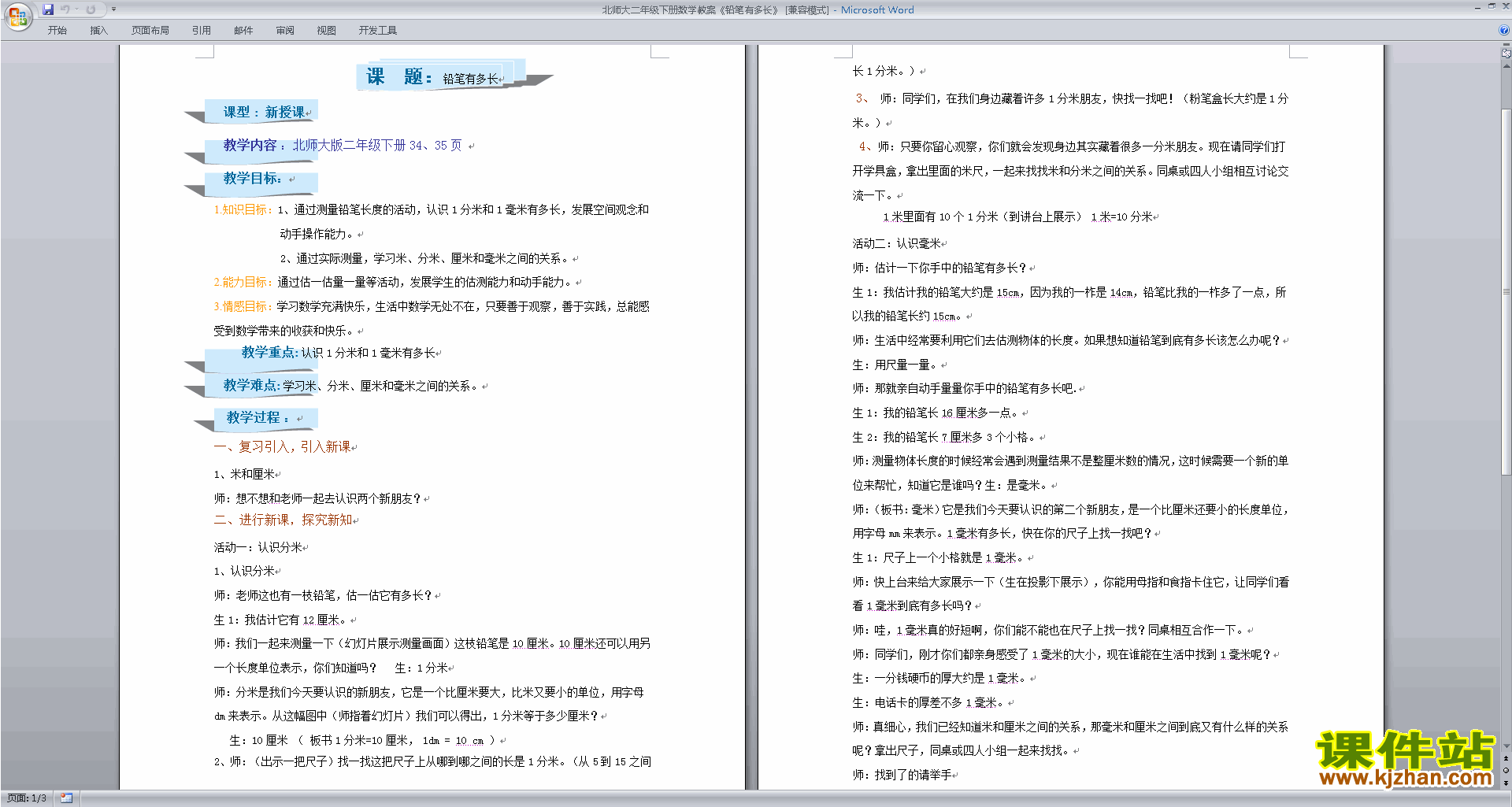Click the page count 页面: 1/3 indicator
Screen dimensions: 1512x807
coord(27,798)
